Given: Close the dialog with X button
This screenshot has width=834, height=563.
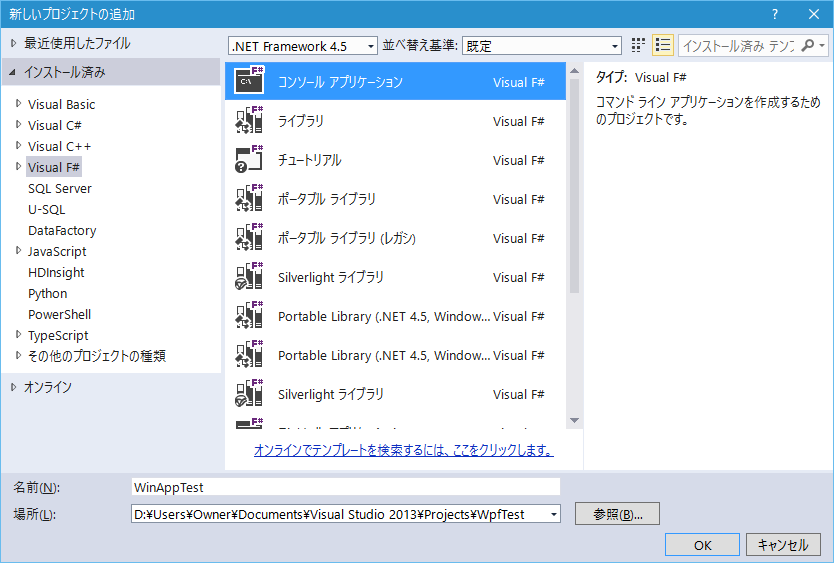Looking at the screenshot, I should pos(813,14).
